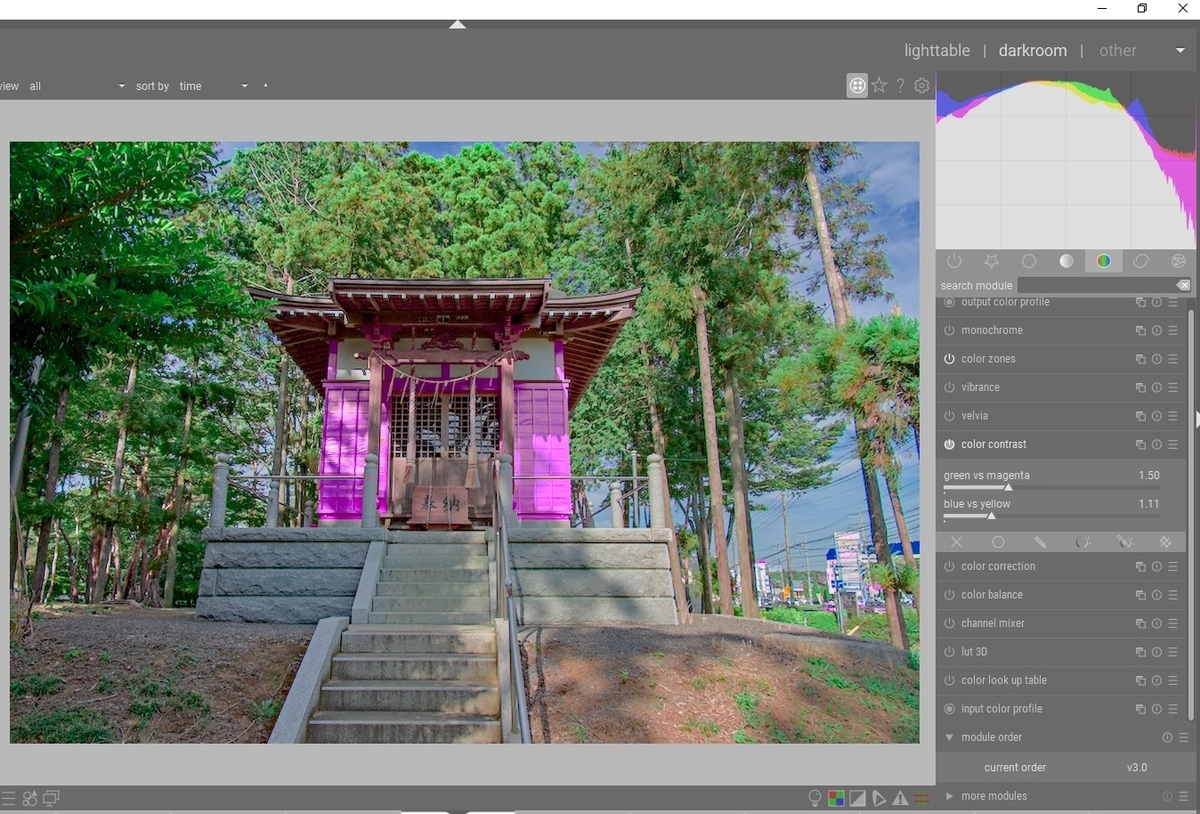Viewport: 1200px width, 814px height.
Task: Show basic modules group (circle tab)
Action: [1029, 261]
